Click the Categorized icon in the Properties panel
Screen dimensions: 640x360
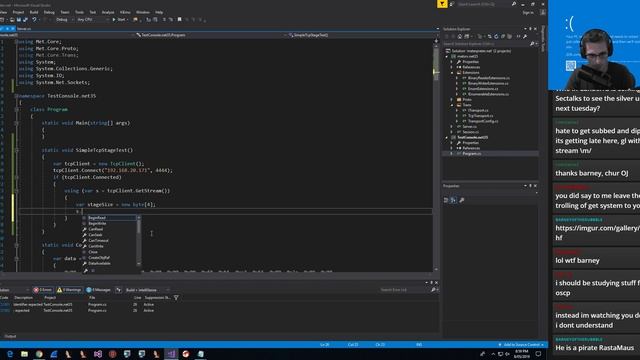click(x=446, y=200)
